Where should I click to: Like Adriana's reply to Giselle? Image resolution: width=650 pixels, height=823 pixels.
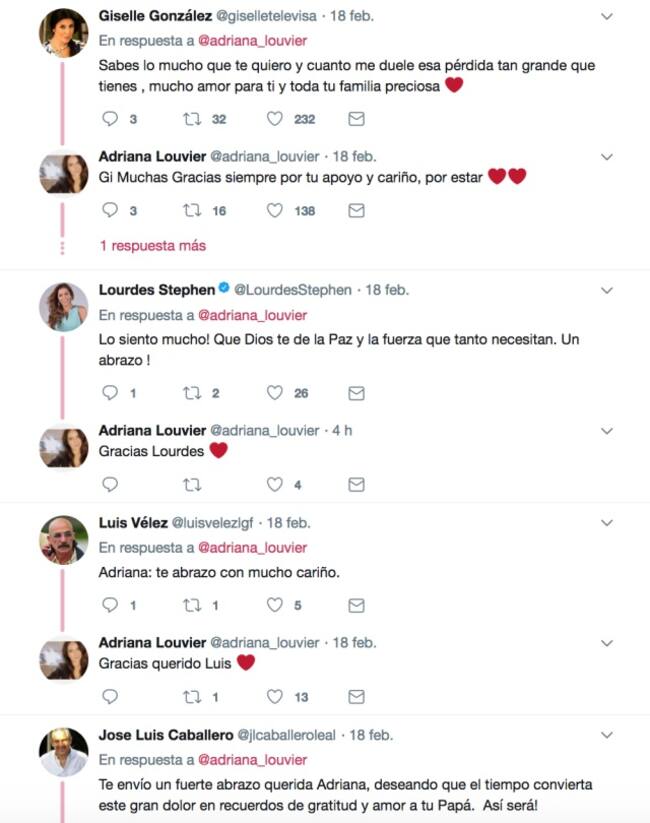(275, 211)
